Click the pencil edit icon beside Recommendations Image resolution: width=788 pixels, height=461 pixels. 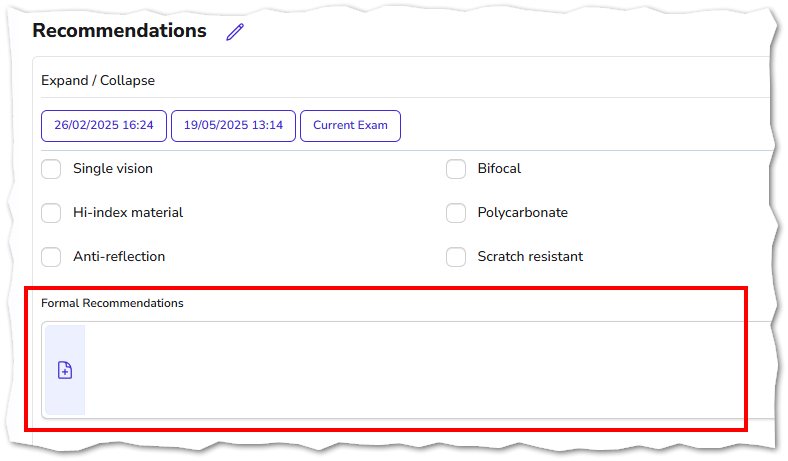tap(235, 32)
